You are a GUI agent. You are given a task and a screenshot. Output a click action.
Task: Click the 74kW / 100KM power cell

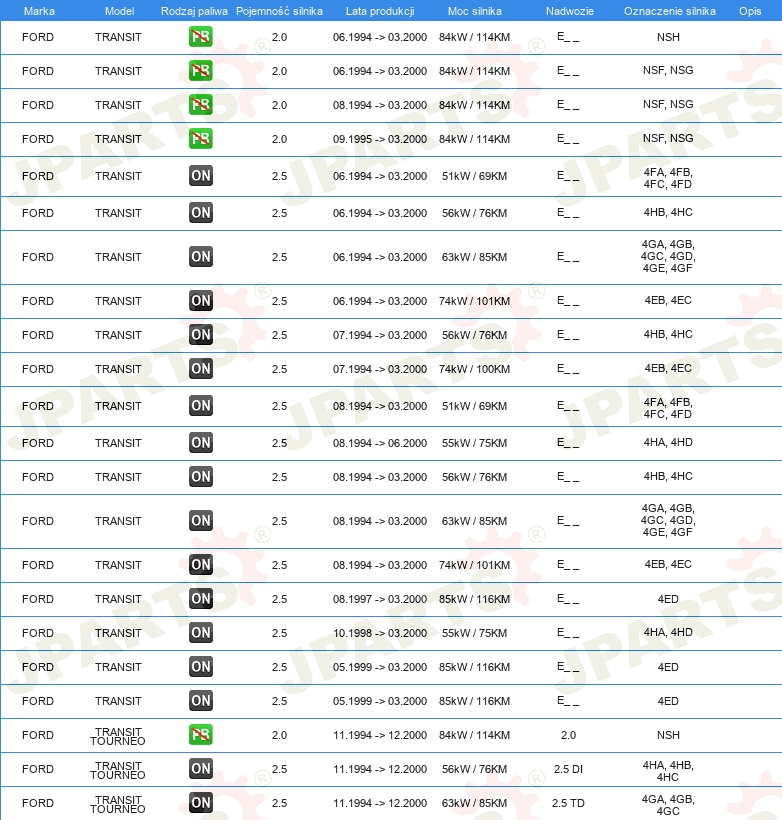(x=474, y=369)
